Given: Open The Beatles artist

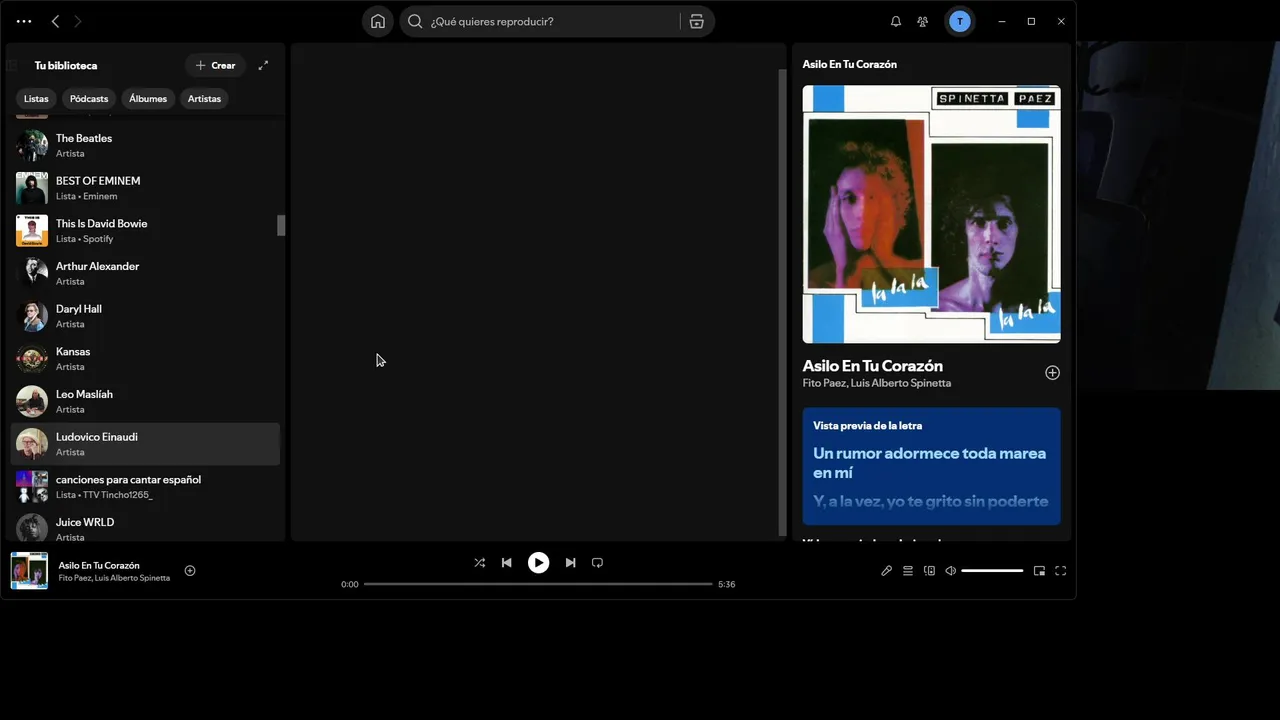Looking at the screenshot, I should pyautogui.click(x=145, y=145).
